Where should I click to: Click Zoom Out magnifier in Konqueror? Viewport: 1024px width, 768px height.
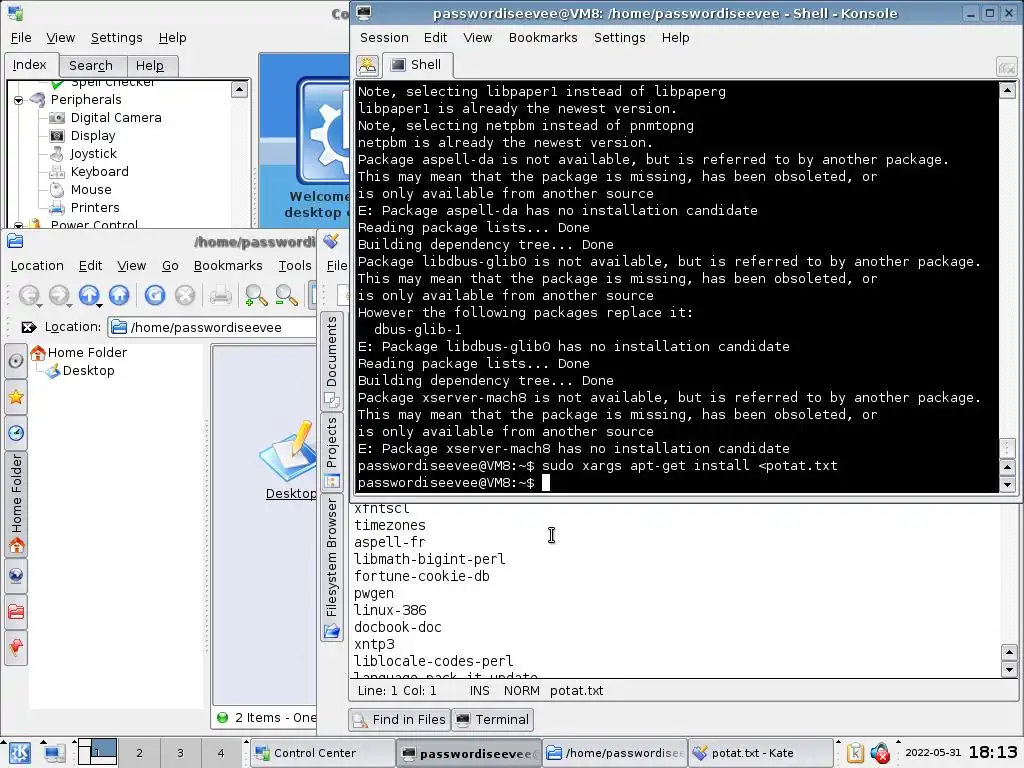(x=286, y=295)
